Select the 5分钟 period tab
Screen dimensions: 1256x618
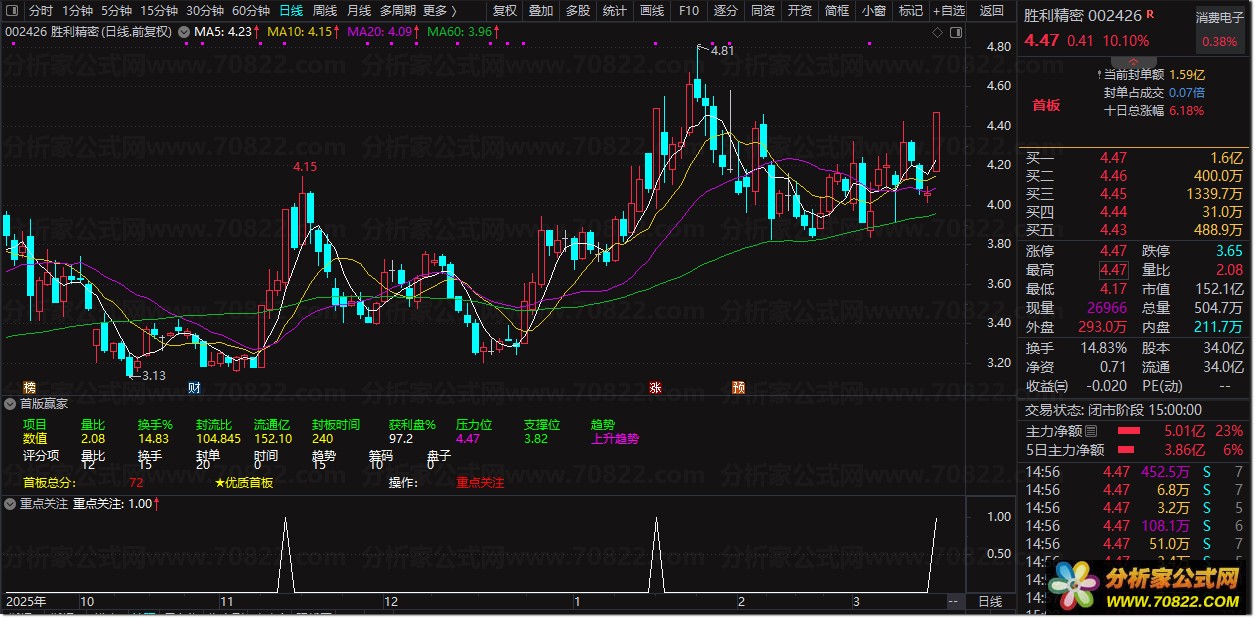116,11
